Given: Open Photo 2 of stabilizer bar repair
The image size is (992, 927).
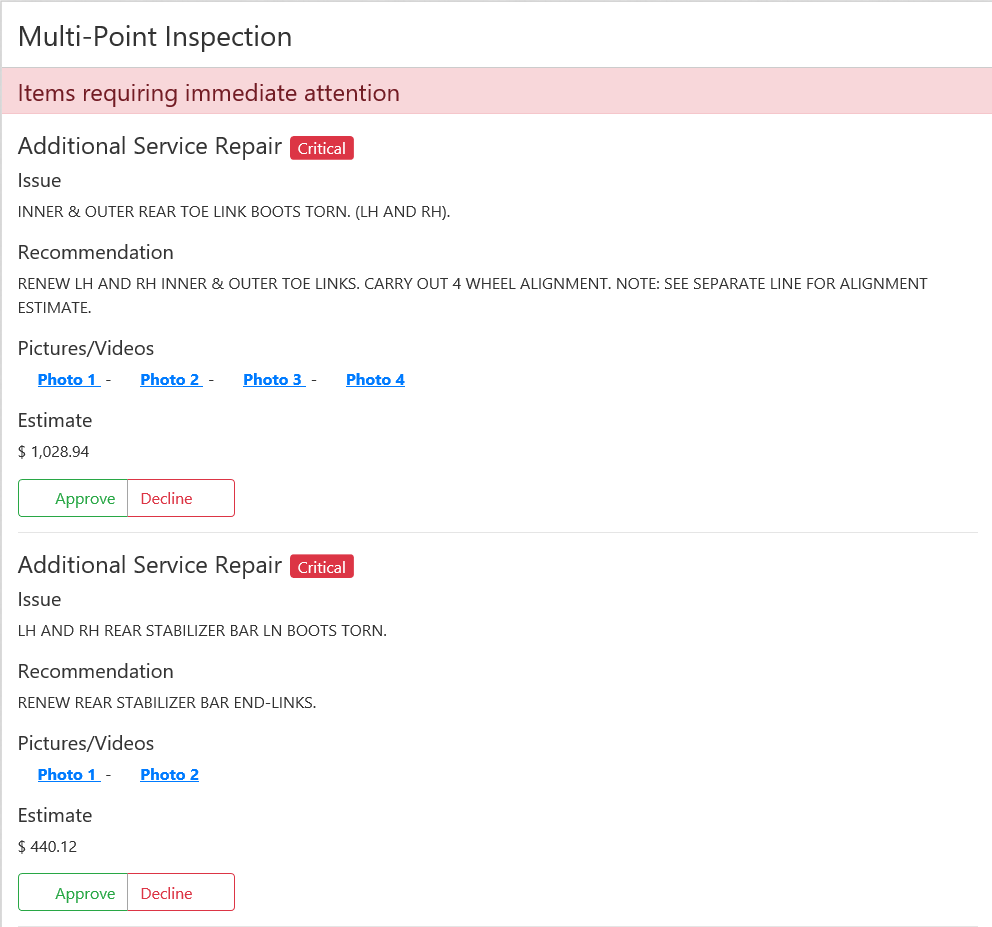Looking at the screenshot, I should (x=169, y=775).
